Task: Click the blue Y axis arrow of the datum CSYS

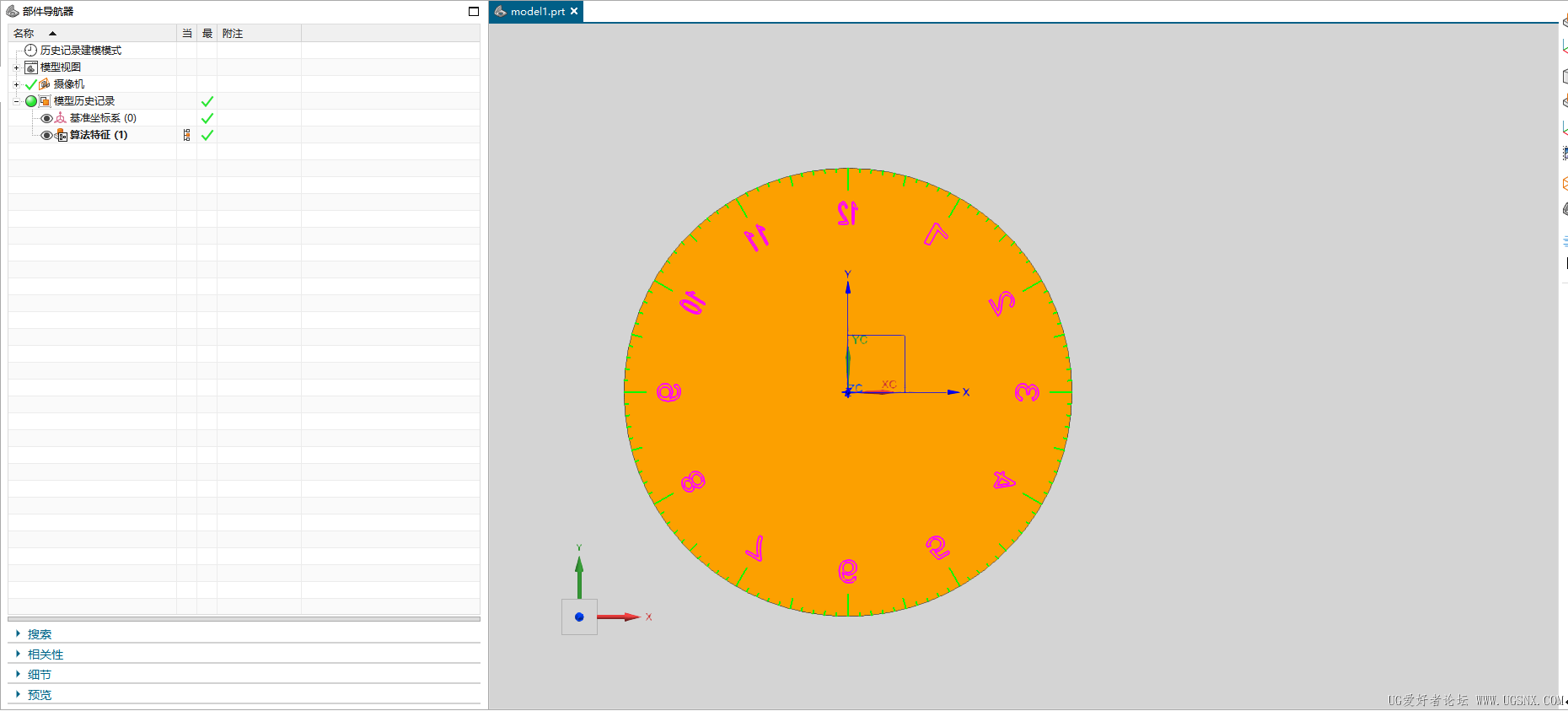Action: point(848,287)
